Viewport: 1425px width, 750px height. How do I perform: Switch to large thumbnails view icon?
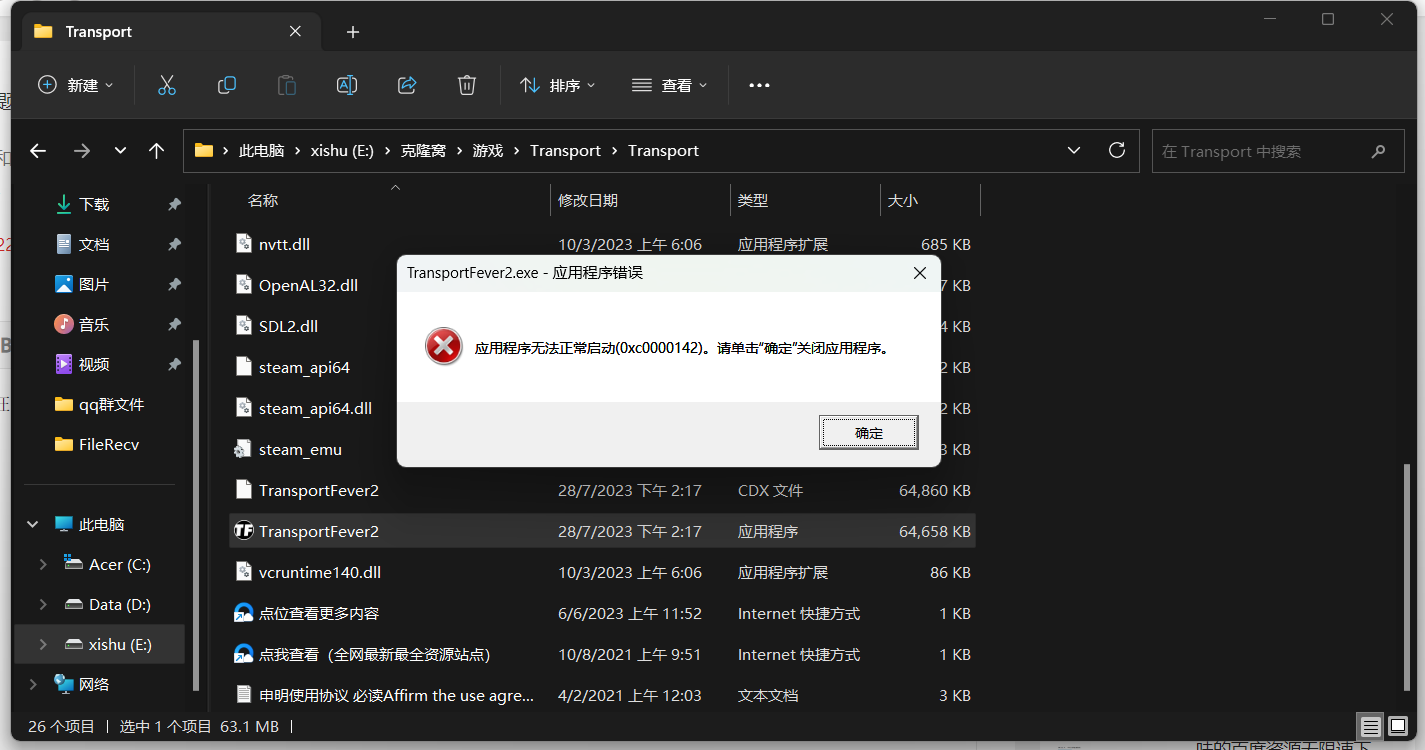1396,727
